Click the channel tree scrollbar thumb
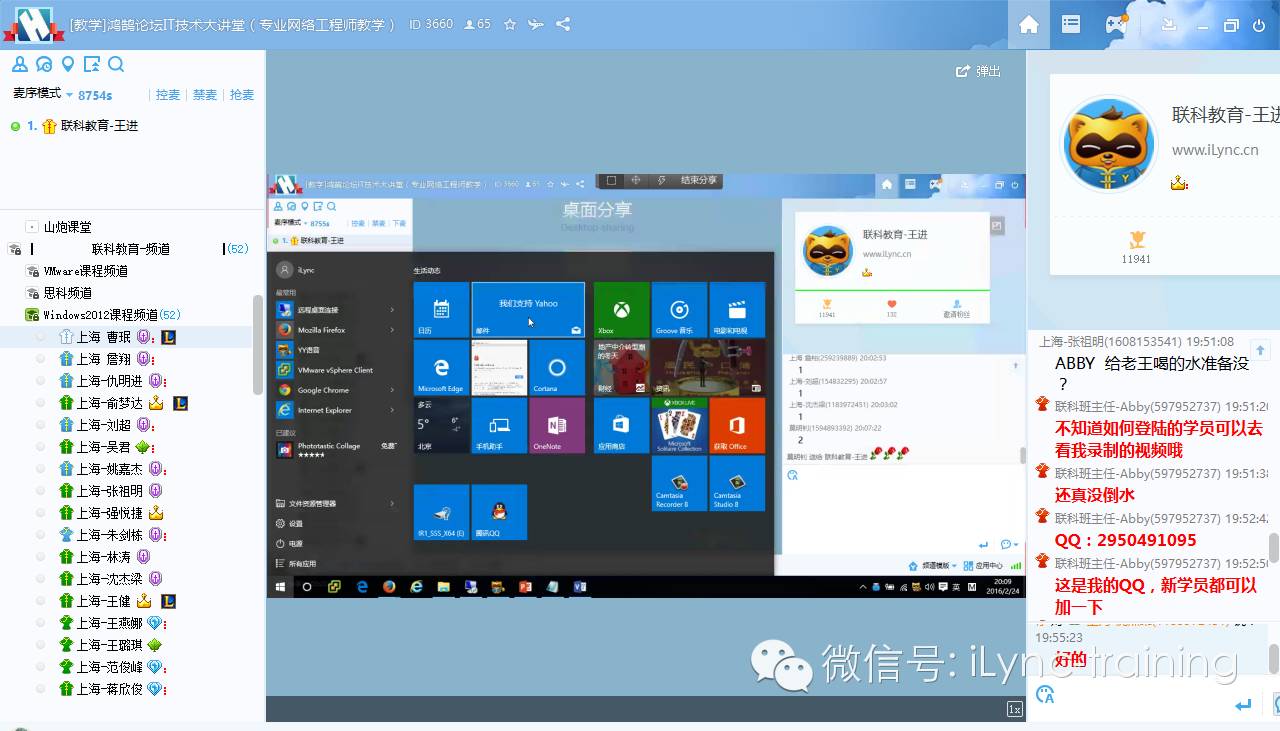1280x731 pixels. click(258, 346)
